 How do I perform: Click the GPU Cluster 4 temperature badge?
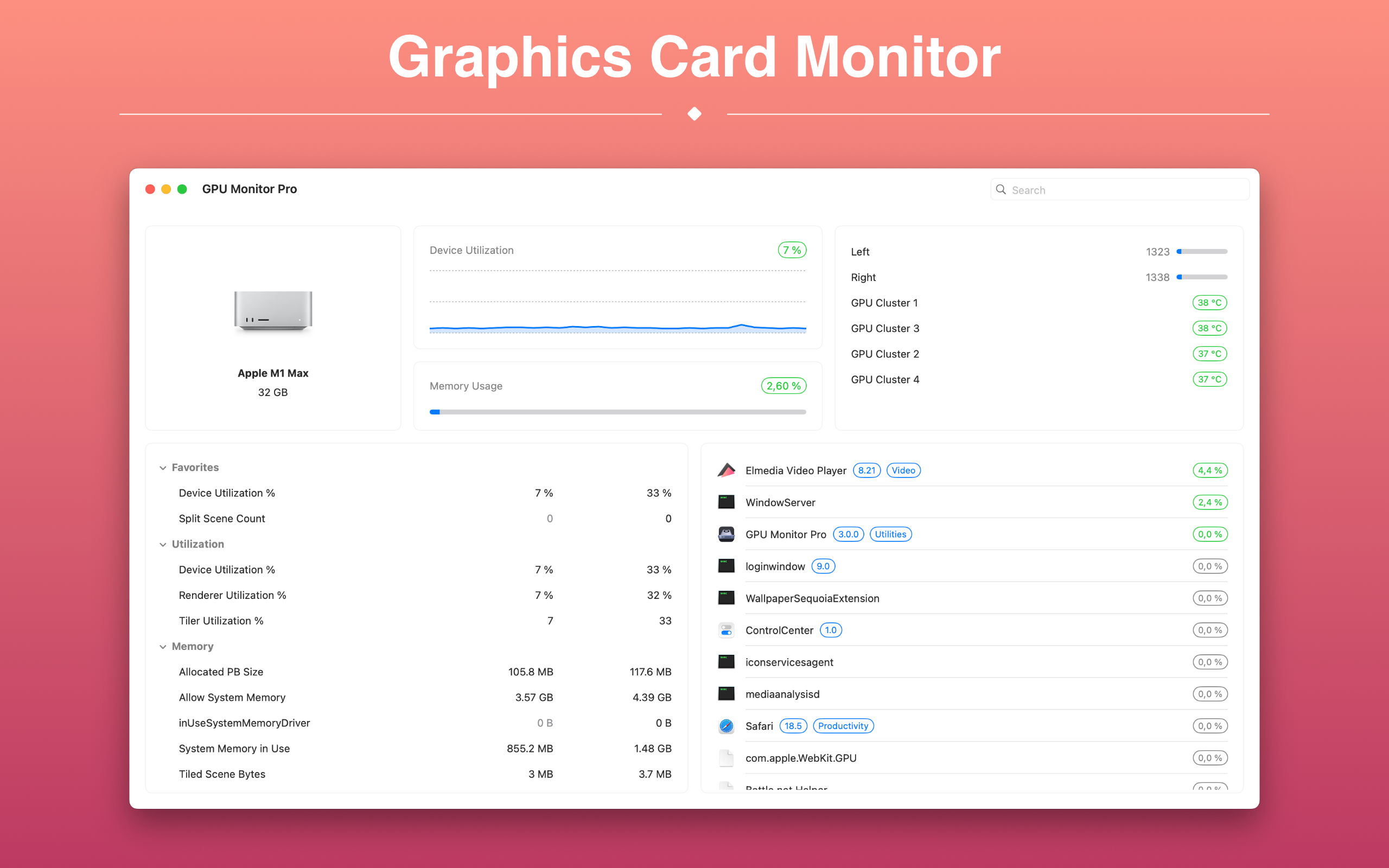coord(1210,379)
